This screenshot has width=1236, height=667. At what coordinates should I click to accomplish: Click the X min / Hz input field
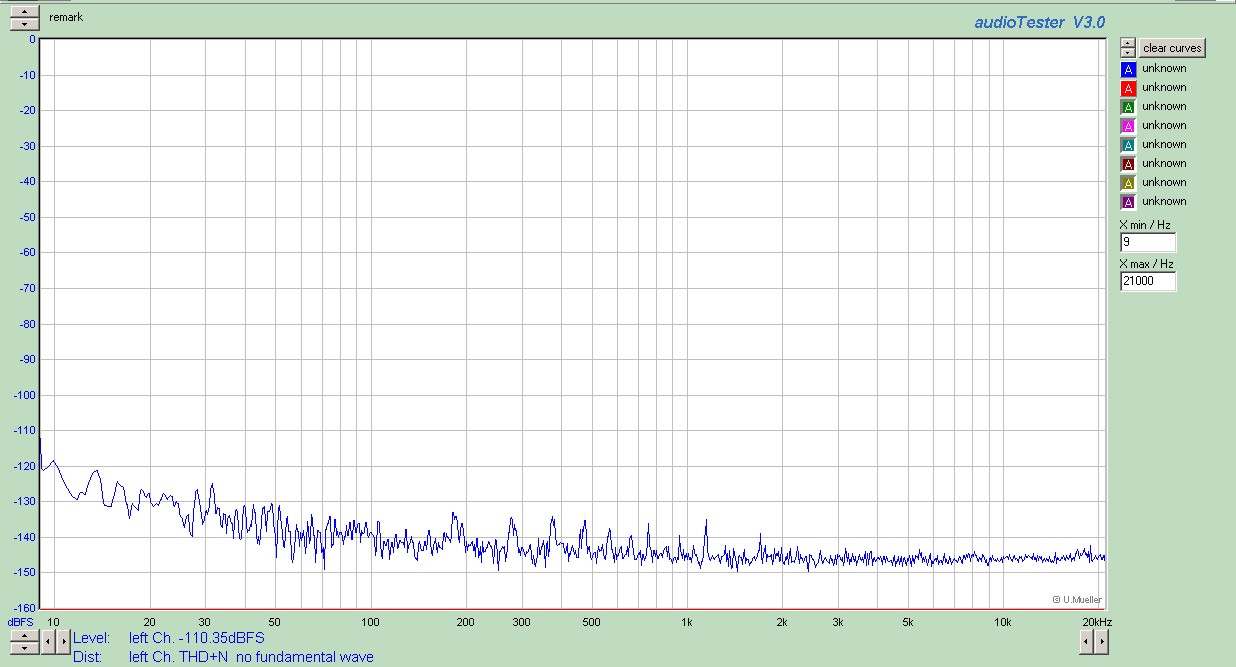pos(1148,243)
